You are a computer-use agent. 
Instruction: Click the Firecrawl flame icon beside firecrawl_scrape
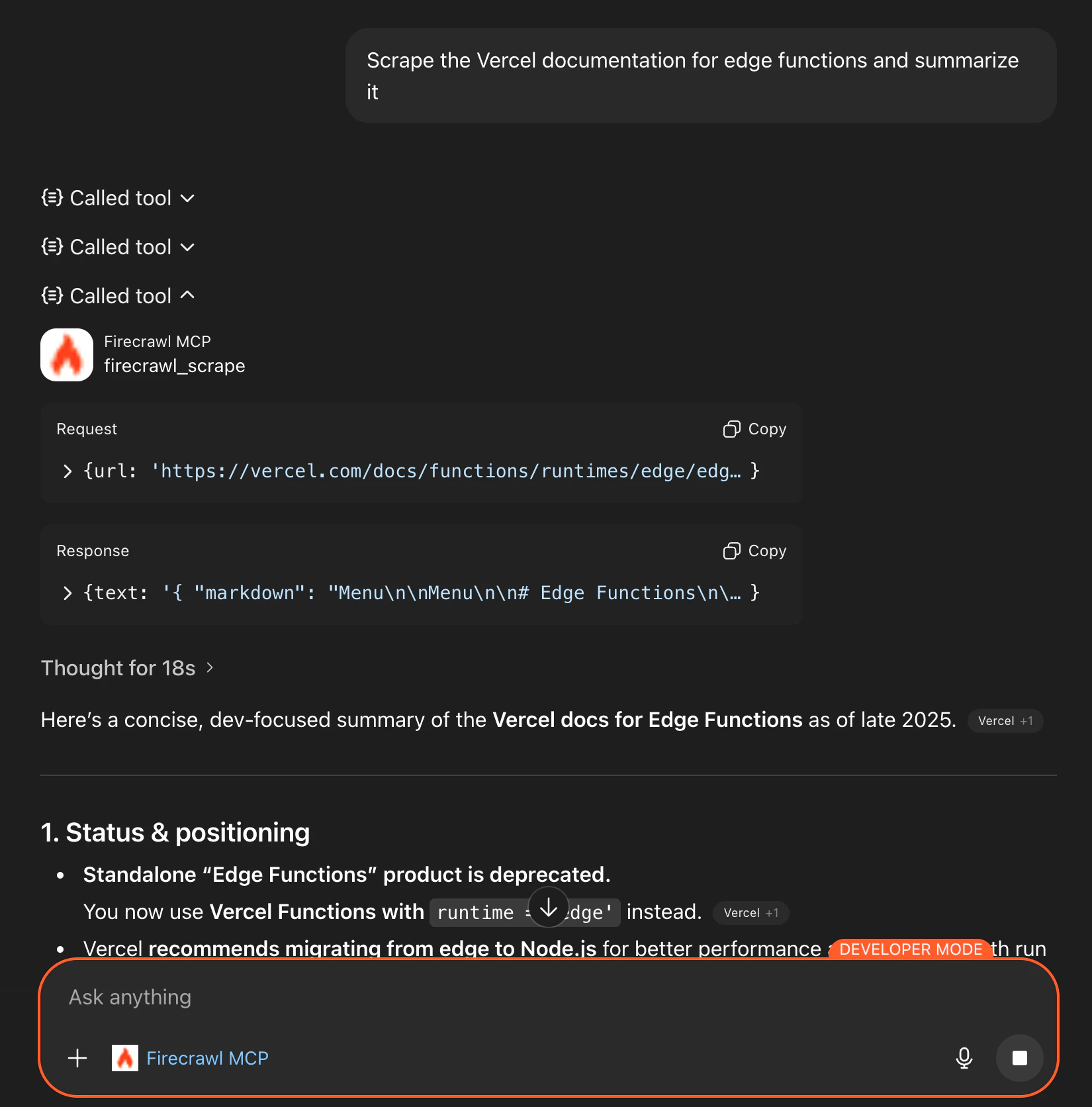coord(67,354)
